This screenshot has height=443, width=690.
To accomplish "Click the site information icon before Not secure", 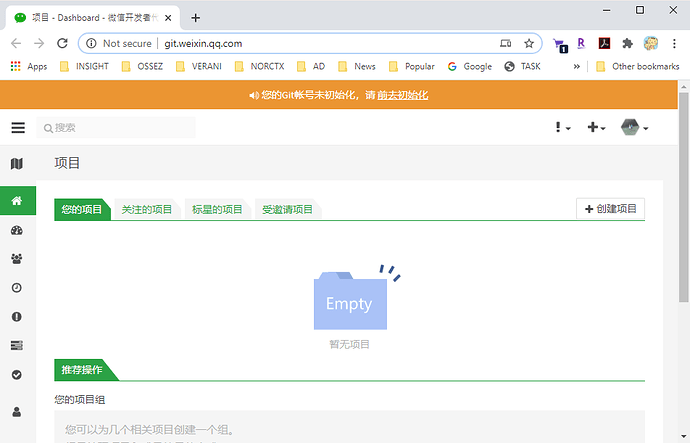I will coord(91,43).
